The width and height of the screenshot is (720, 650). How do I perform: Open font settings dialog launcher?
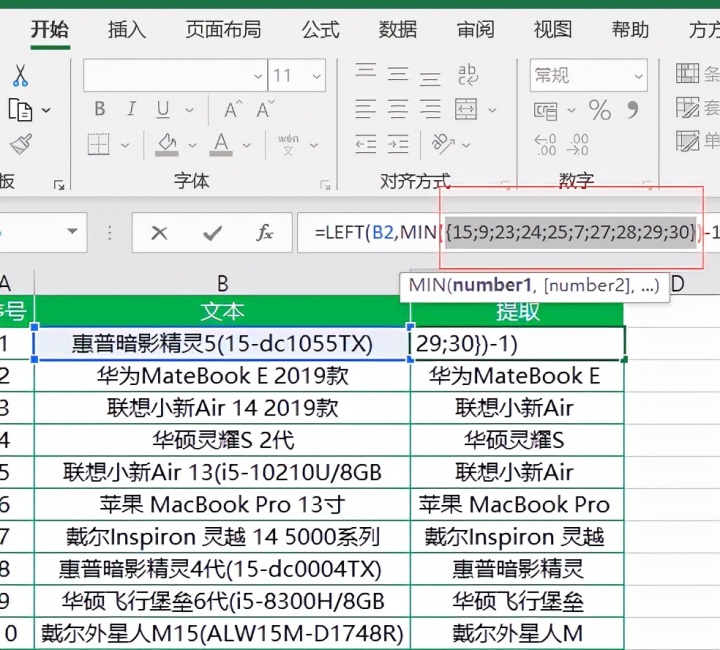[x=326, y=185]
